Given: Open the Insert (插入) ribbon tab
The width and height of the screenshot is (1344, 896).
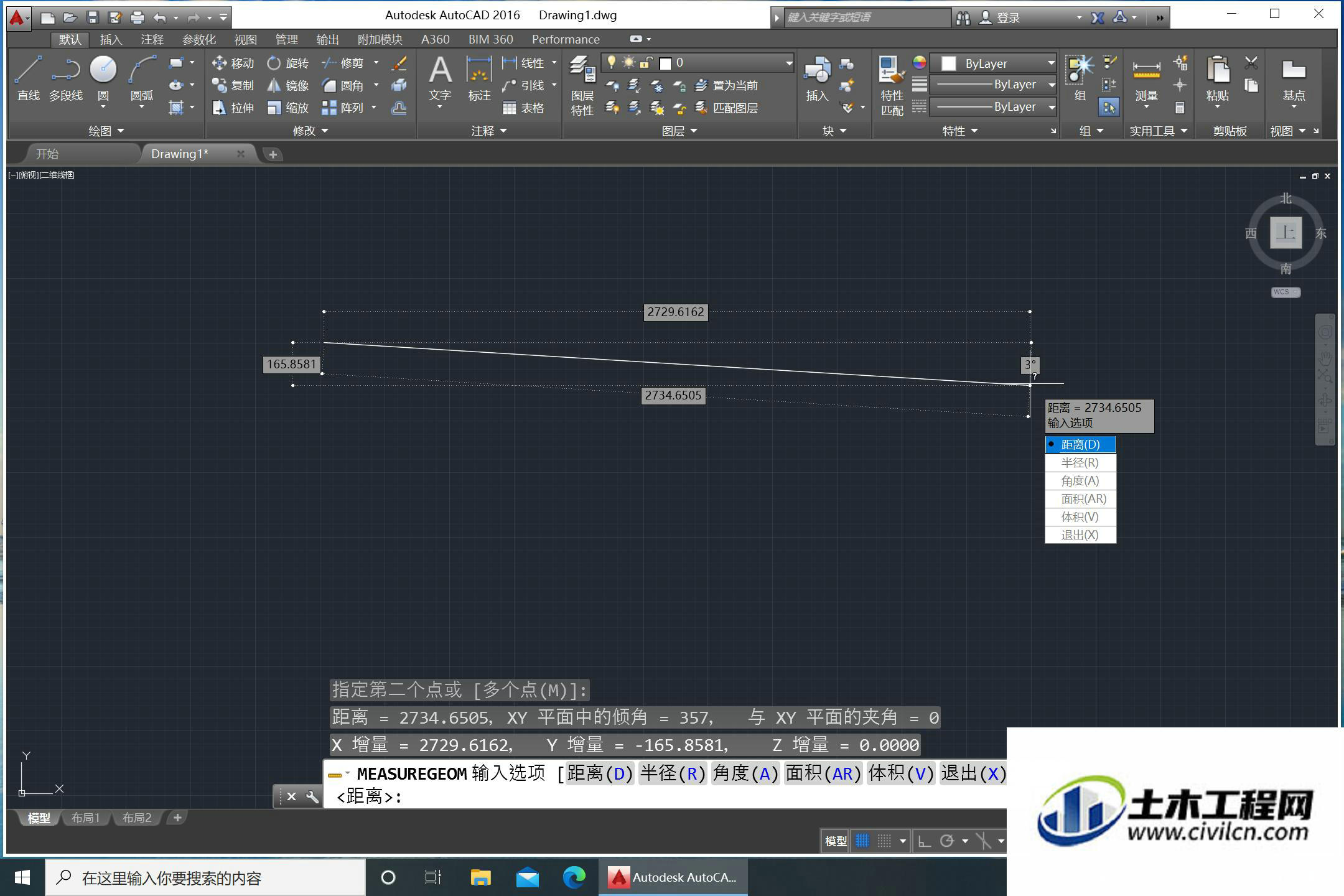Looking at the screenshot, I should point(111,39).
